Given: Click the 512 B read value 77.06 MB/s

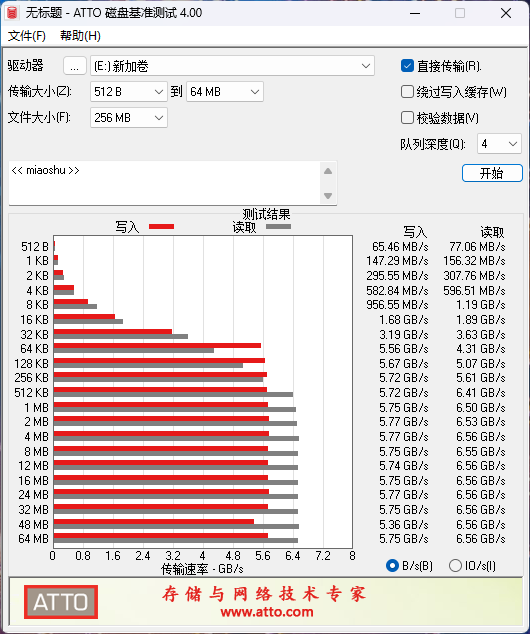Looking at the screenshot, I should (x=477, y=247).
